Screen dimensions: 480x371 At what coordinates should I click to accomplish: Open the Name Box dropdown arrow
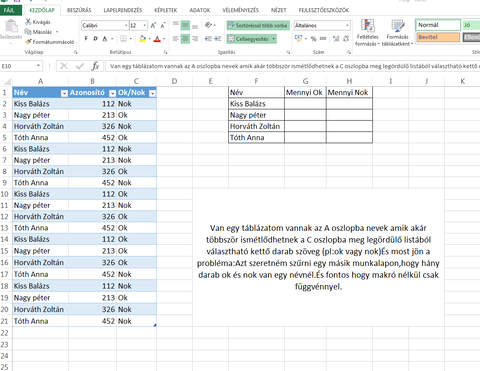tap(38, 66)
